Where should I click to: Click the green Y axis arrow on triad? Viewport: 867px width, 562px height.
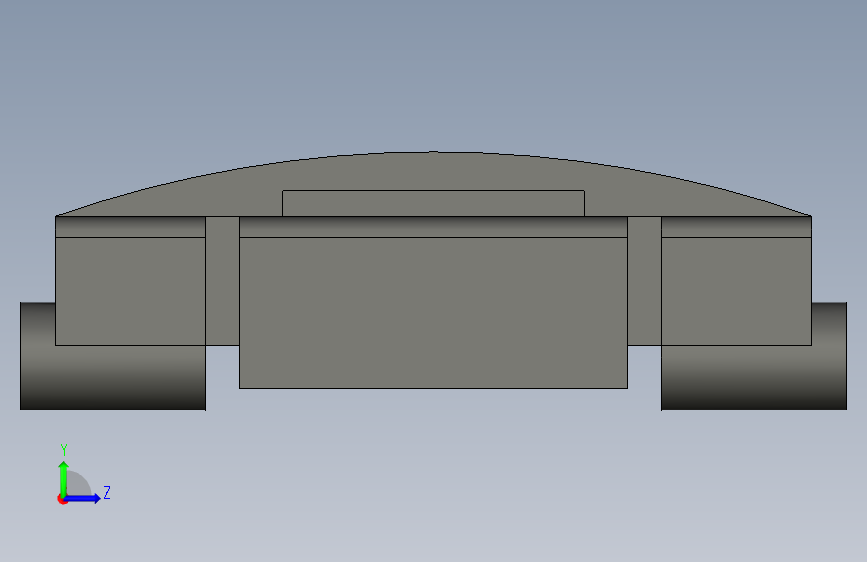(x=64, y=479)
